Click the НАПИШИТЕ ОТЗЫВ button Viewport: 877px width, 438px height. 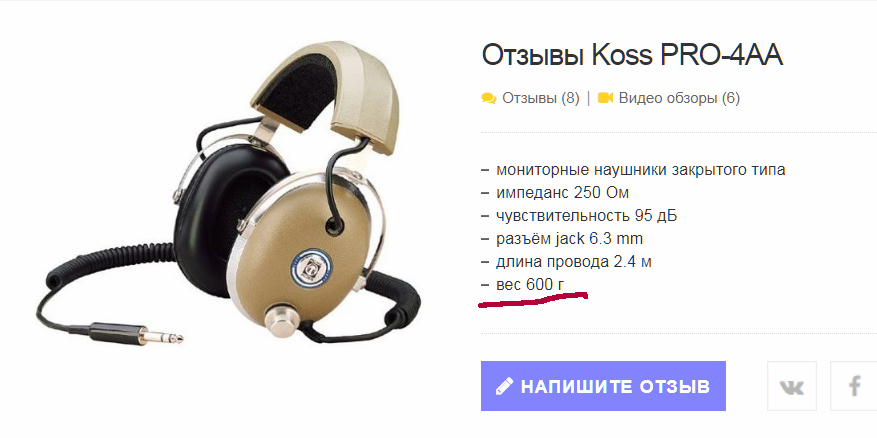point(603,386)
